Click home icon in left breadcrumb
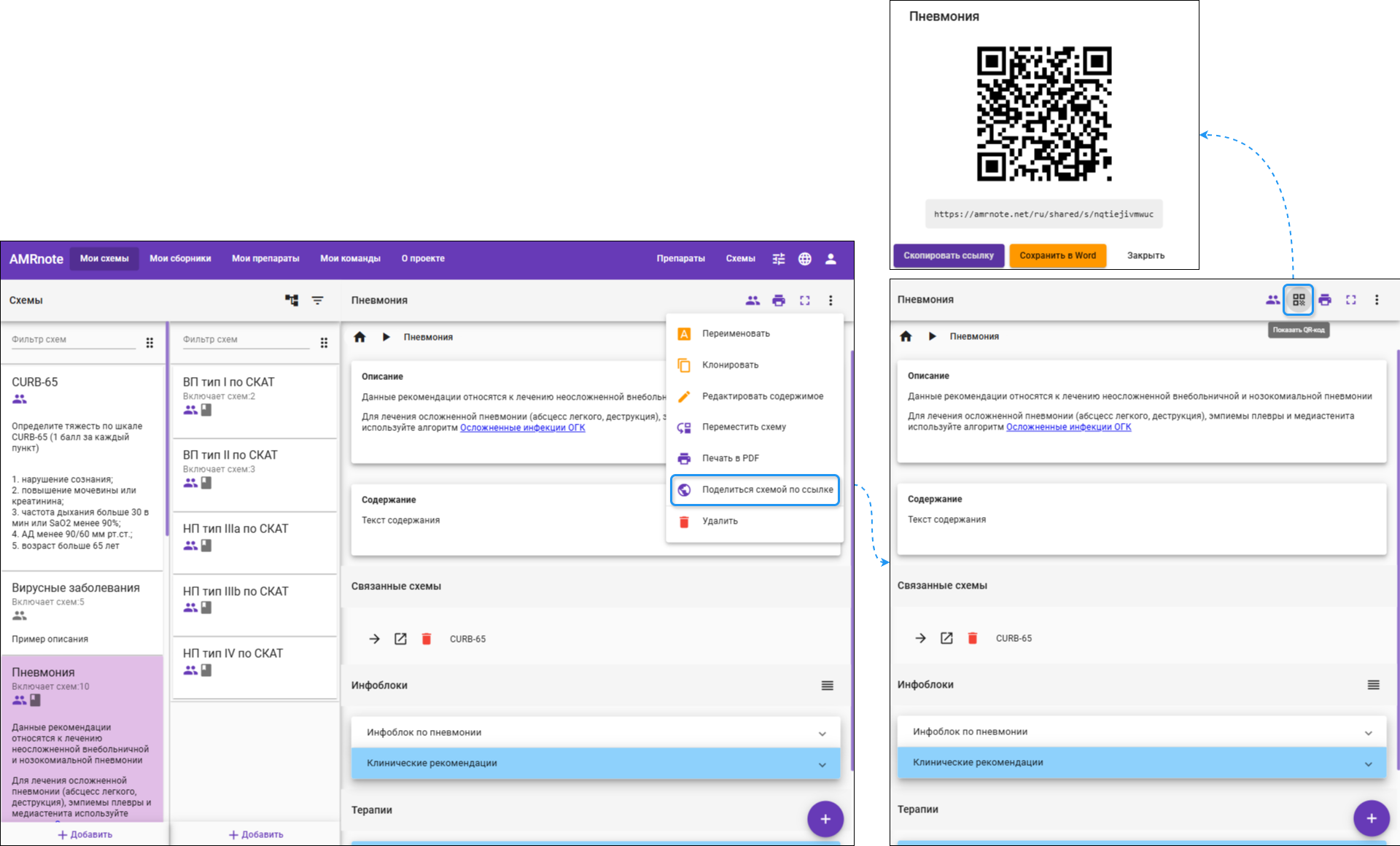Screen dimensions: 1400x846 pyautogui.click(x=359, y=337)
